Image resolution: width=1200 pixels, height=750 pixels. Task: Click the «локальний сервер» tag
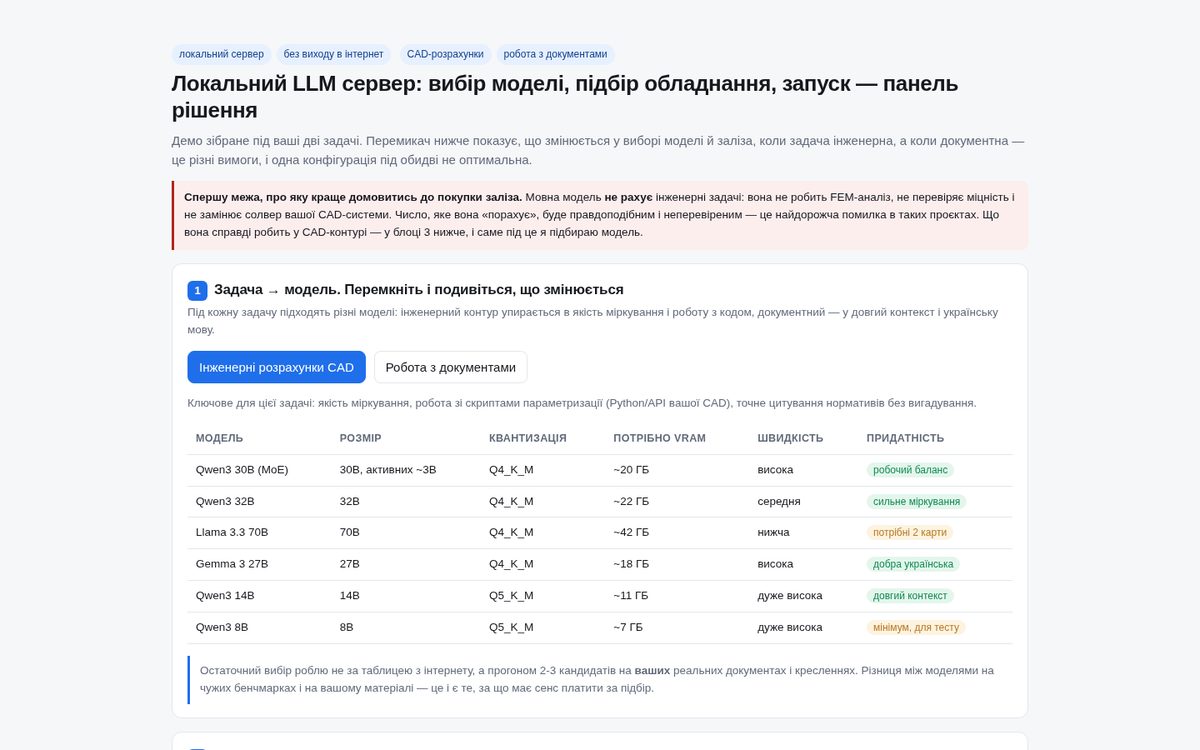222,54
